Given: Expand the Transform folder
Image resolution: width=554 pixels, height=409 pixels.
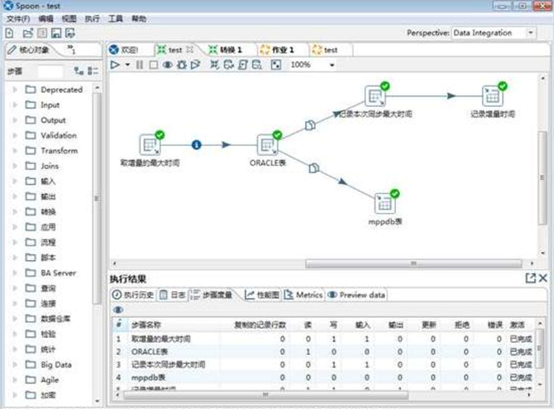Looking at the screenshot, I should tap(15, 151).
